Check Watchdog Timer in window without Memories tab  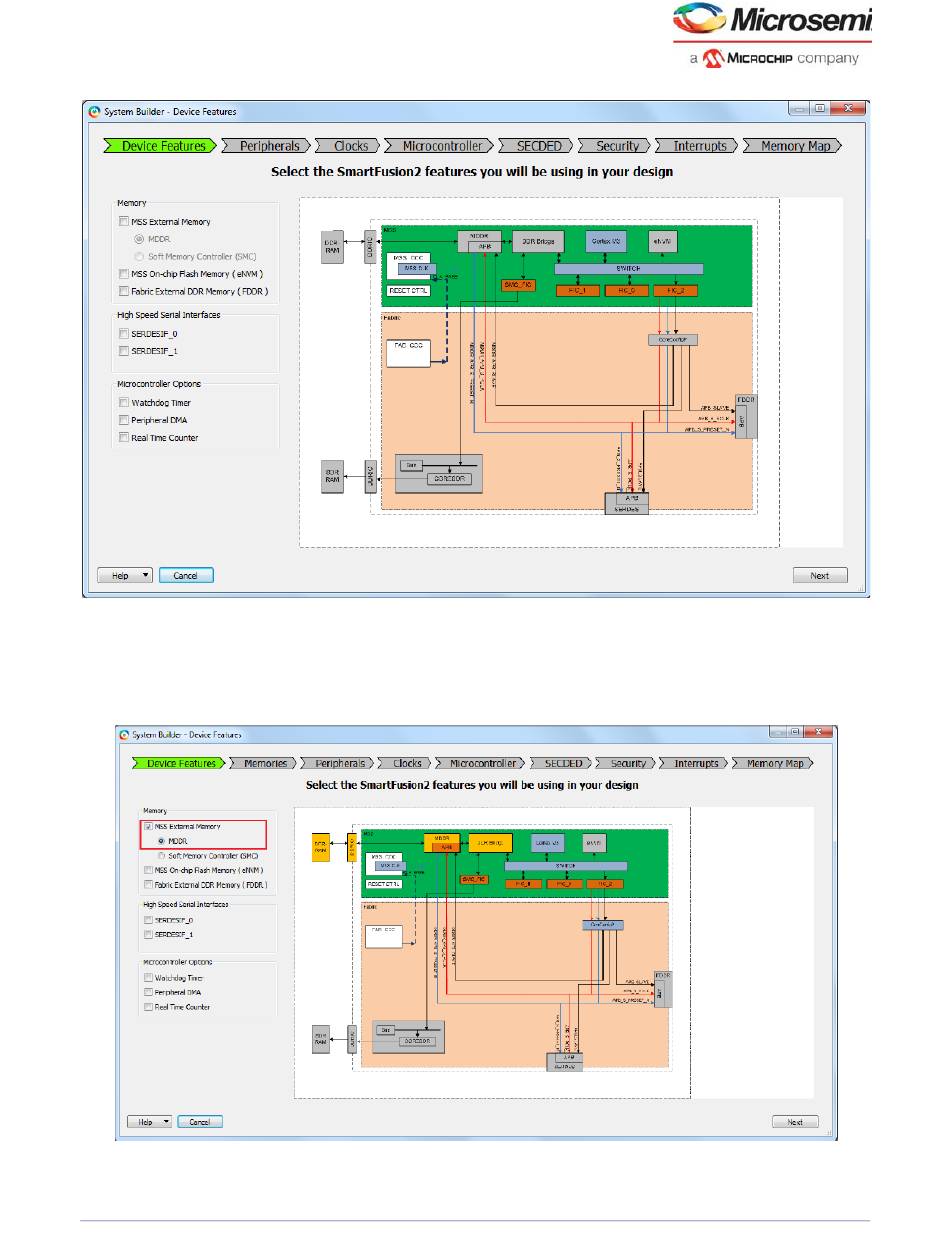pos(123,403)
